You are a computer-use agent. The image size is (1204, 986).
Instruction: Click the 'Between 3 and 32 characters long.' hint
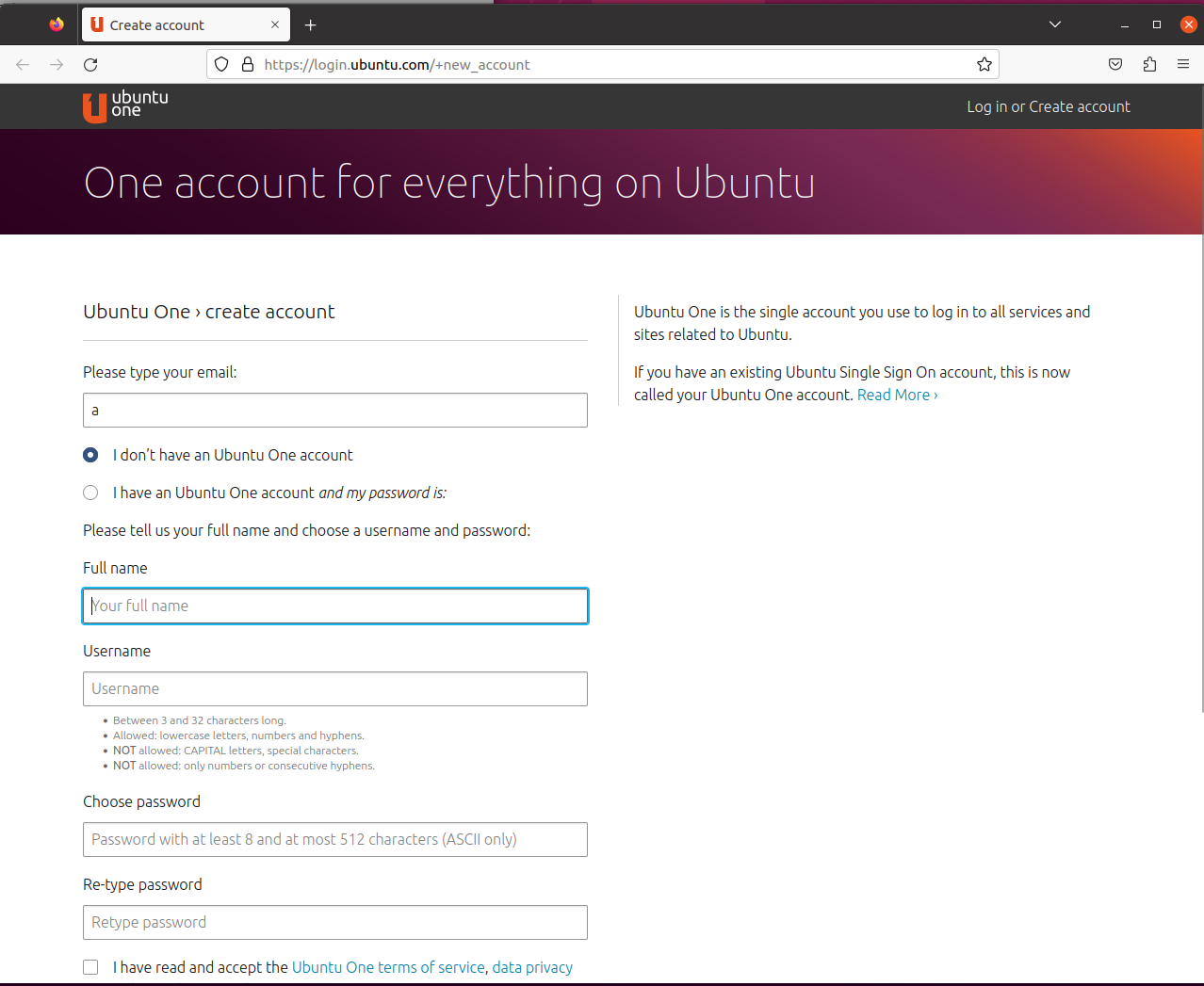[x=200, y=720]
